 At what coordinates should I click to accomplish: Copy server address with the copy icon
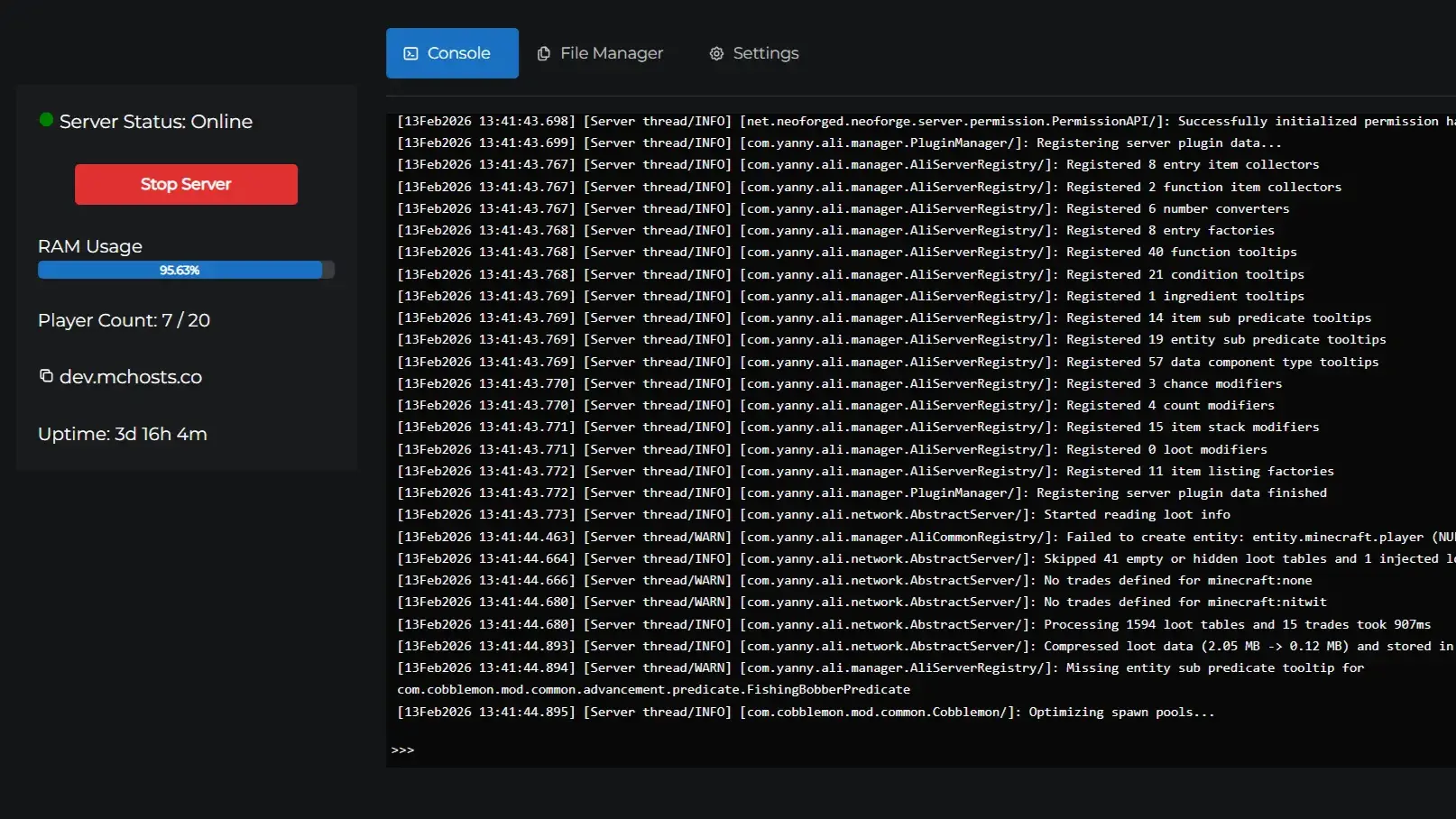pos(46,376)
